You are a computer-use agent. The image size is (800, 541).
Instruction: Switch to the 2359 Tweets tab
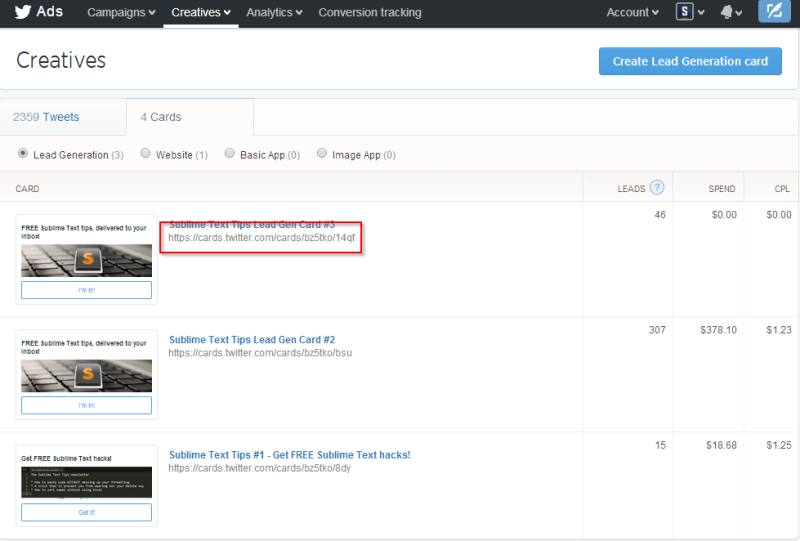click(x=46, y=117)
